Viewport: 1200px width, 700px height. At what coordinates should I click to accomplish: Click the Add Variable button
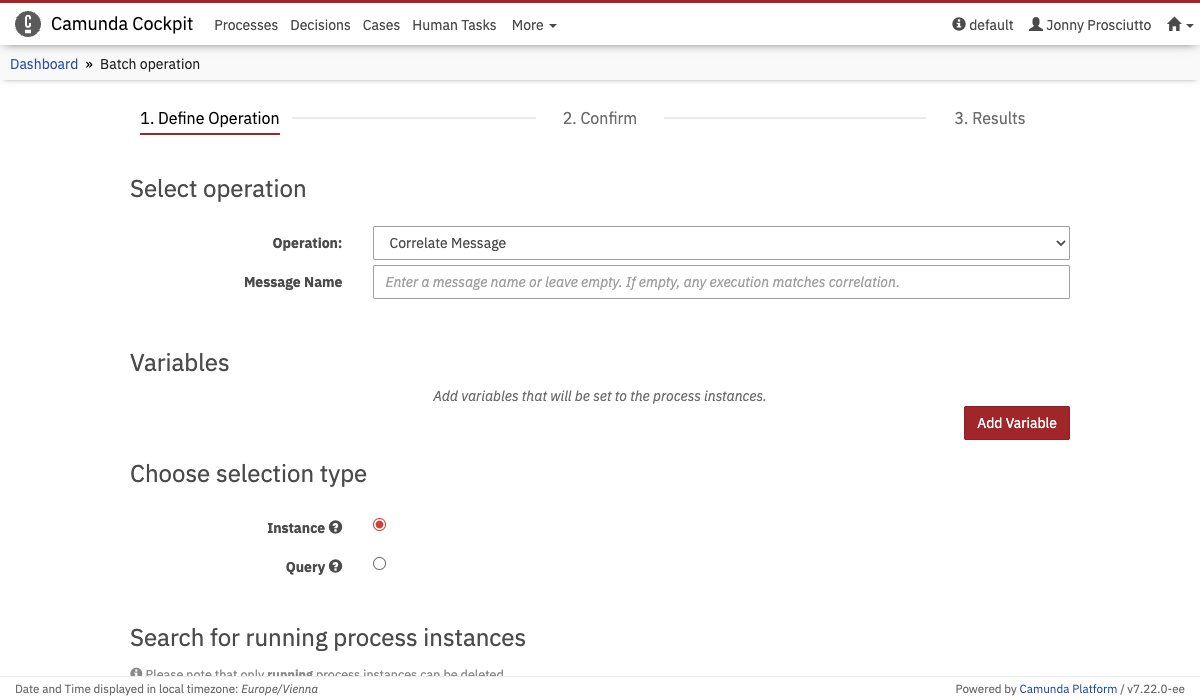click(1016, 422)
